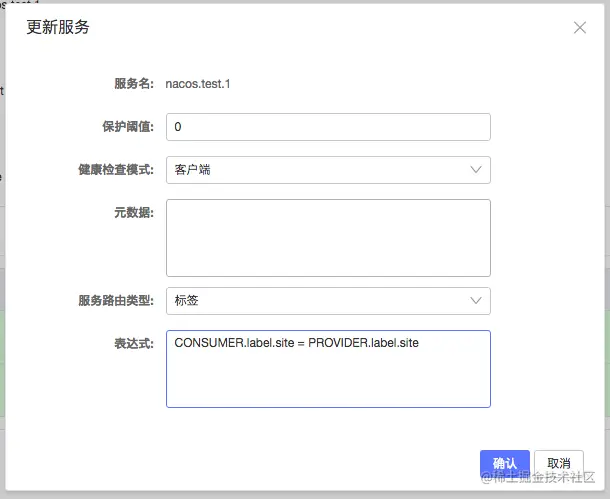Click the 更新服务 dialog title
This screenshot has height=499, width=610.
[58, 27]
